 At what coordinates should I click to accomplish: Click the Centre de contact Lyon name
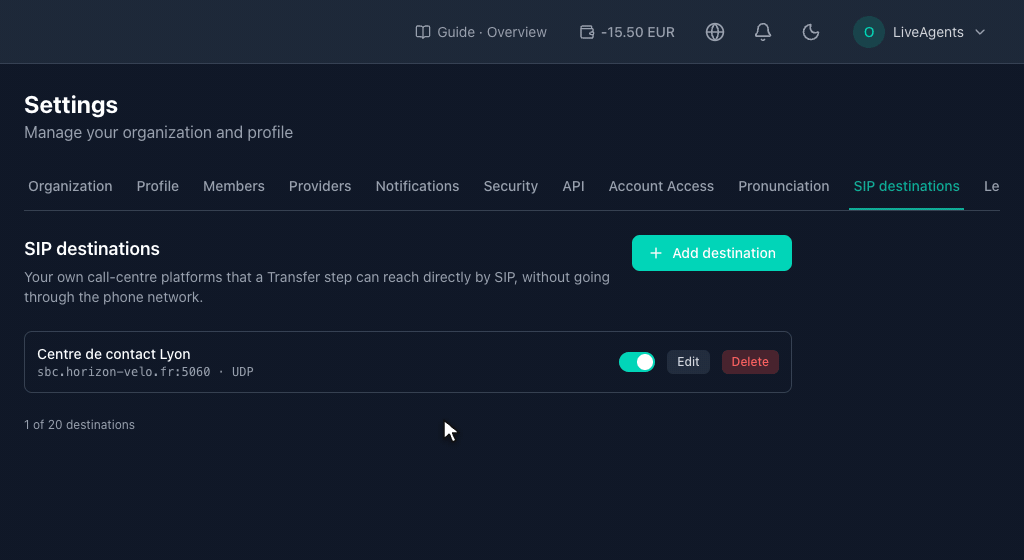(x=114, y=354)
